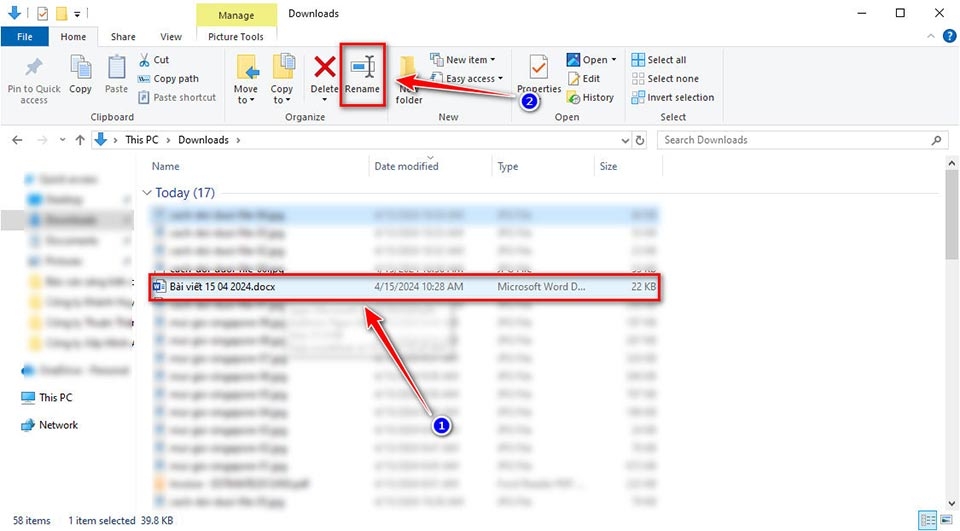Collapse the ribbon with the chevron
The height and width of the screenshot is (531, 960).
click(x=931, y=37)
